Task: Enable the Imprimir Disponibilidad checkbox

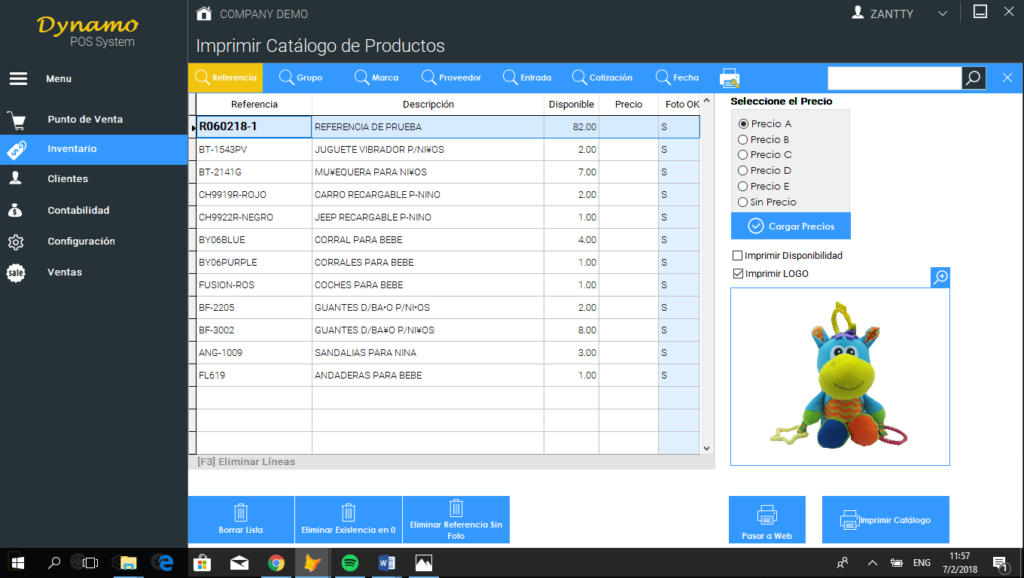Action: pyautogui.click(x=738, y=256)
